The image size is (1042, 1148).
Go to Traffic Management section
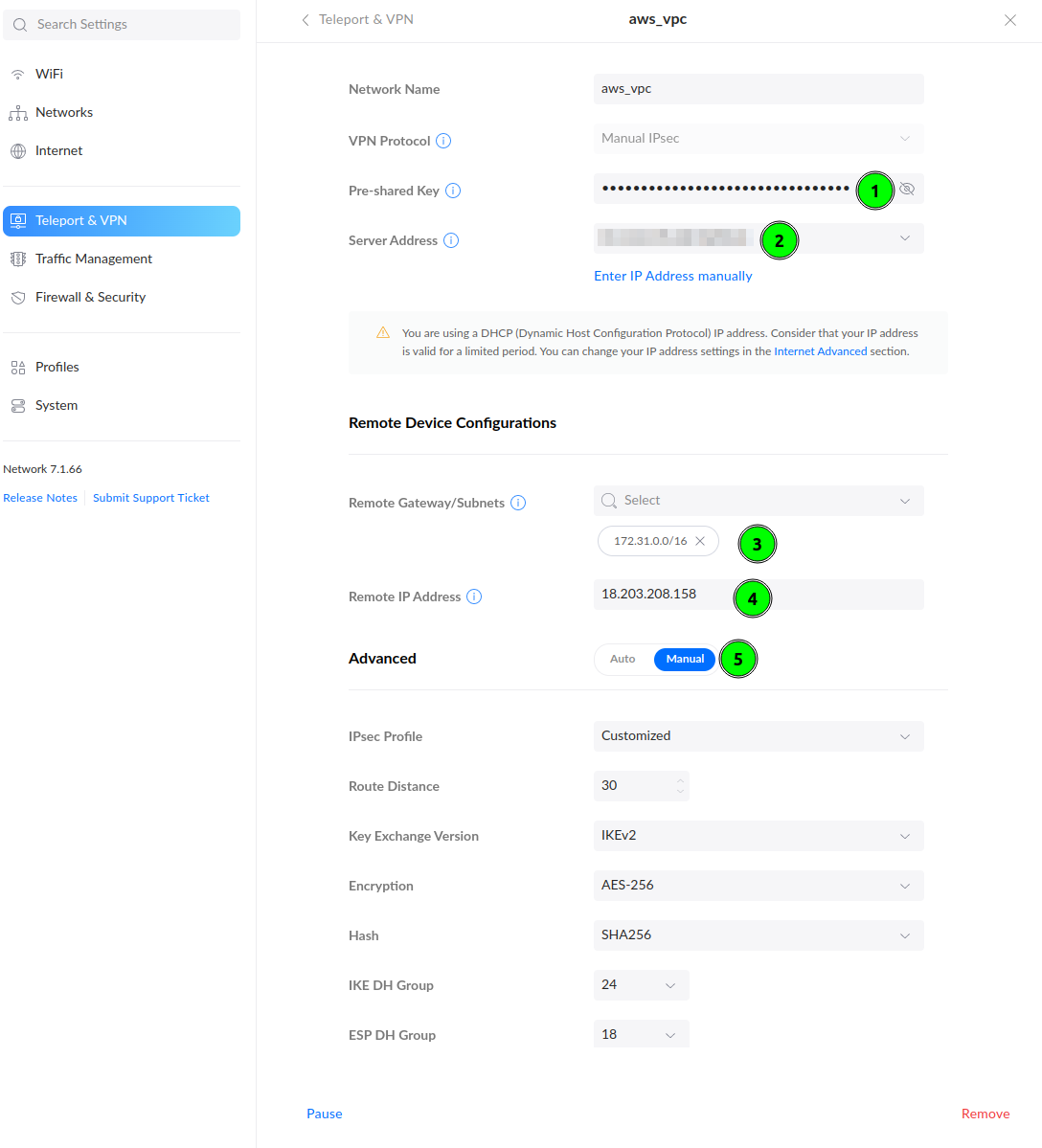coord(94,259)
